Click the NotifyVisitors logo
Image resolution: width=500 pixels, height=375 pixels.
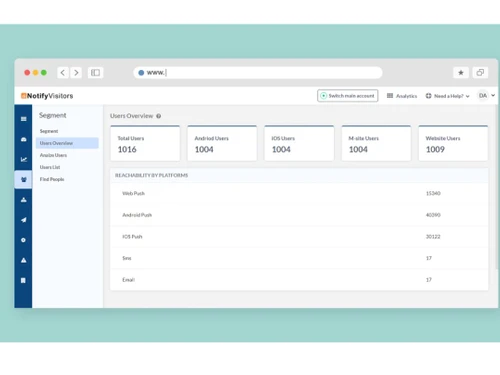47,96
